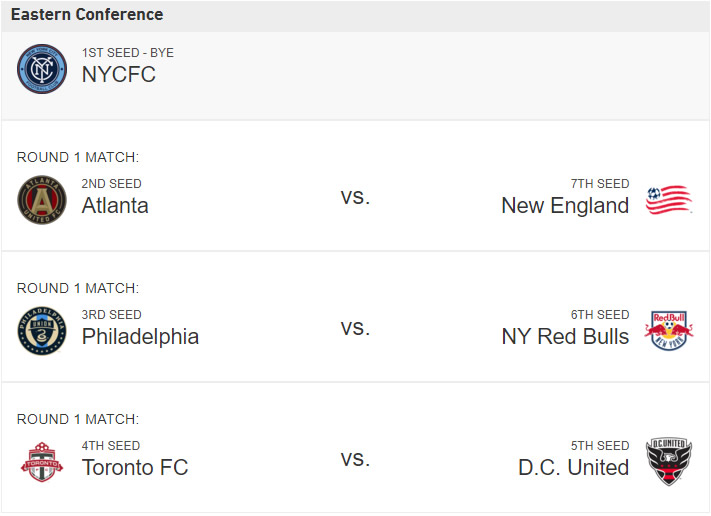Click the New York Red Bulls logo

point(668,331)
